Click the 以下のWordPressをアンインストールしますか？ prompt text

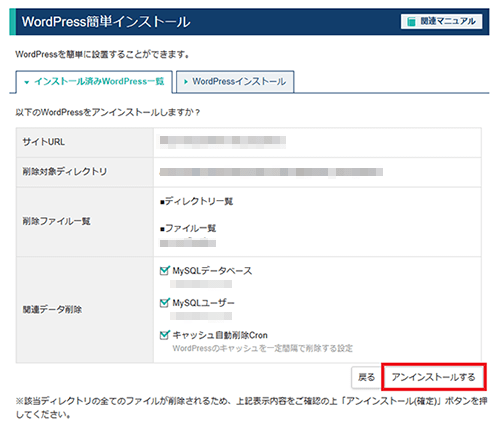click(107, 112)
